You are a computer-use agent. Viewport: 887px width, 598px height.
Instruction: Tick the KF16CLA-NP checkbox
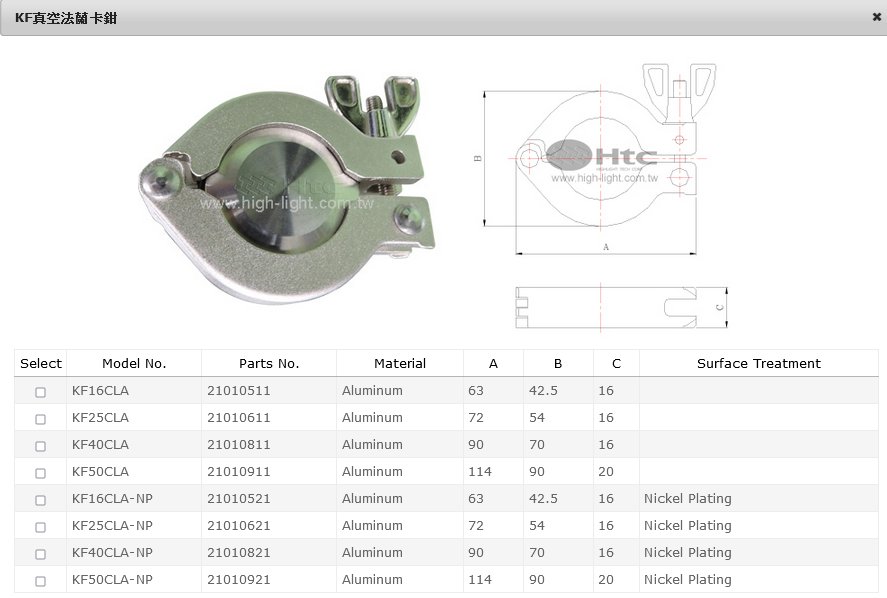[40, 500]
